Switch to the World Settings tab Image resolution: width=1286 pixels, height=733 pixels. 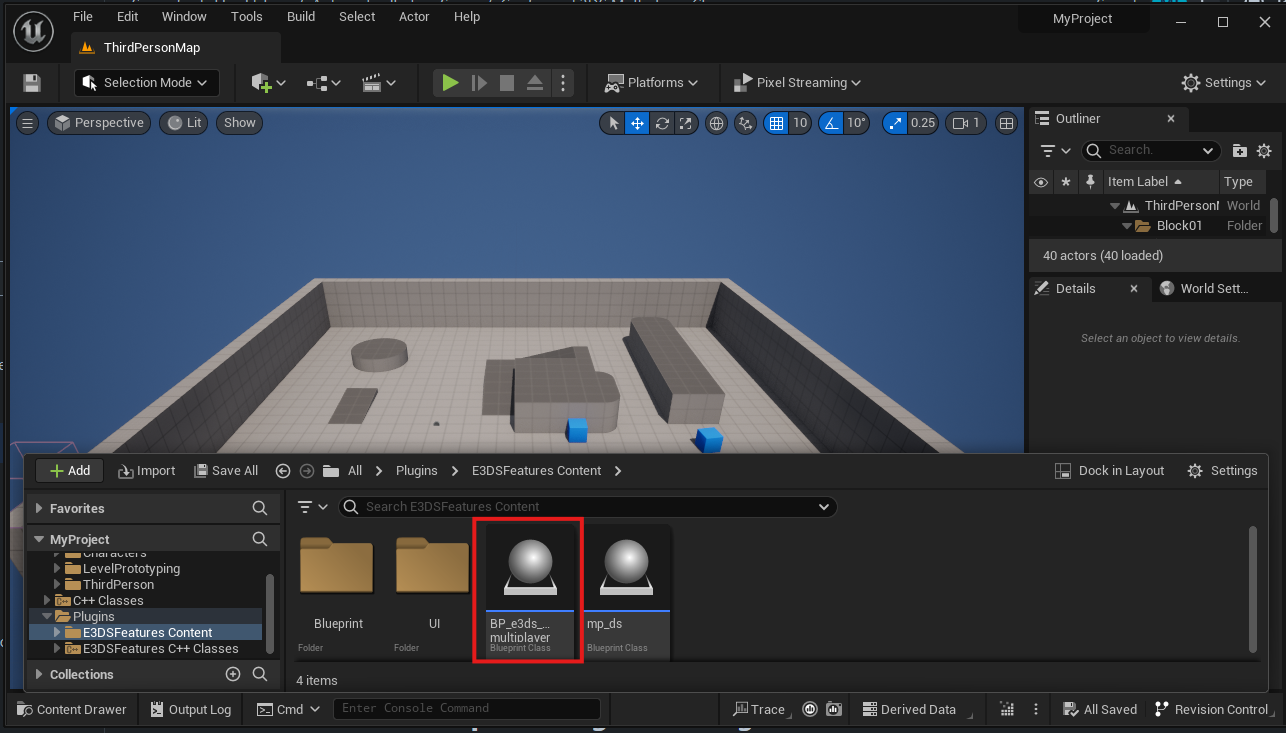(1204, 288)
